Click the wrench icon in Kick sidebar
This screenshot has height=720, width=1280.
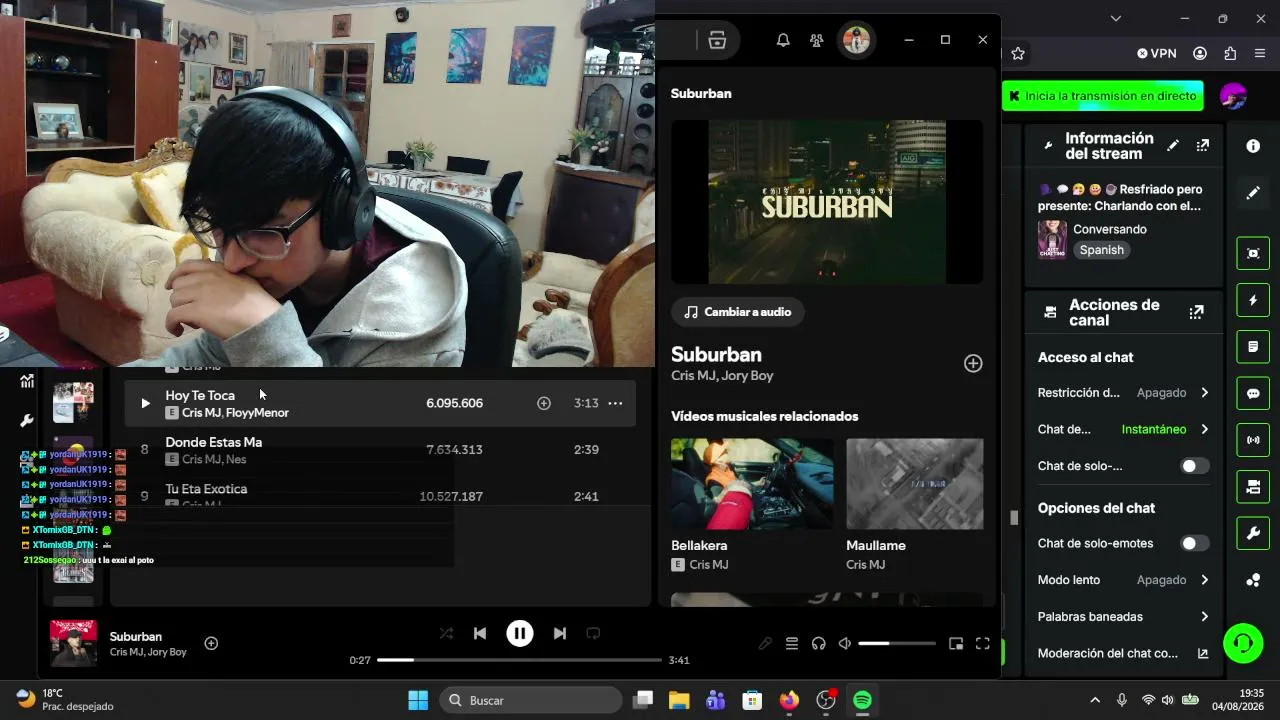[x=1253, y=534]
